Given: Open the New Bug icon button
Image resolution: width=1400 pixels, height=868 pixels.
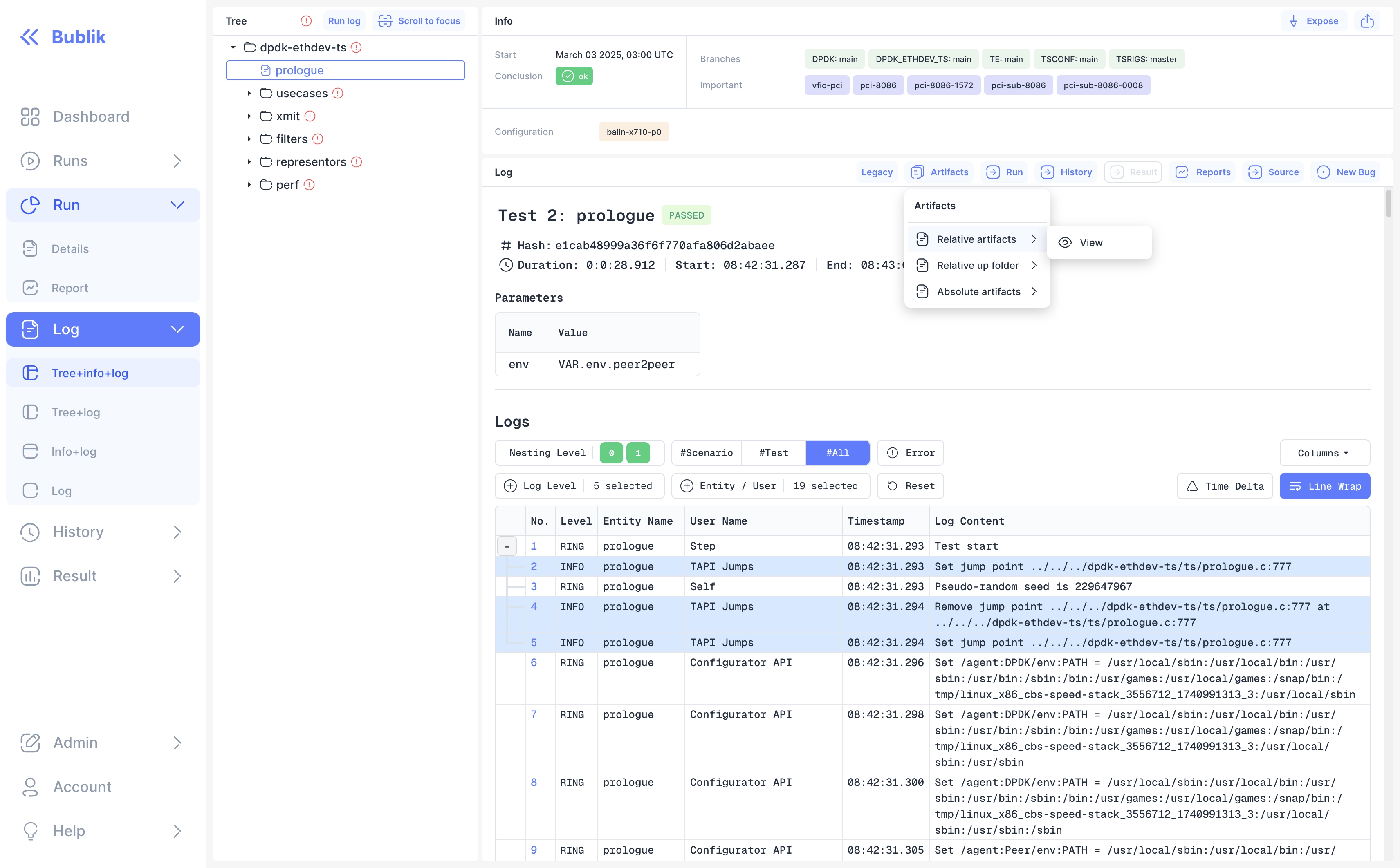Looking at the screenshot, I should tap(1346, 172).
